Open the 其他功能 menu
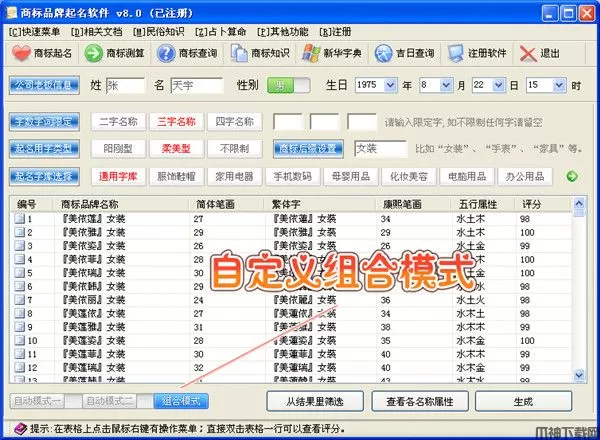600x440 pixels. coord(282,32)
